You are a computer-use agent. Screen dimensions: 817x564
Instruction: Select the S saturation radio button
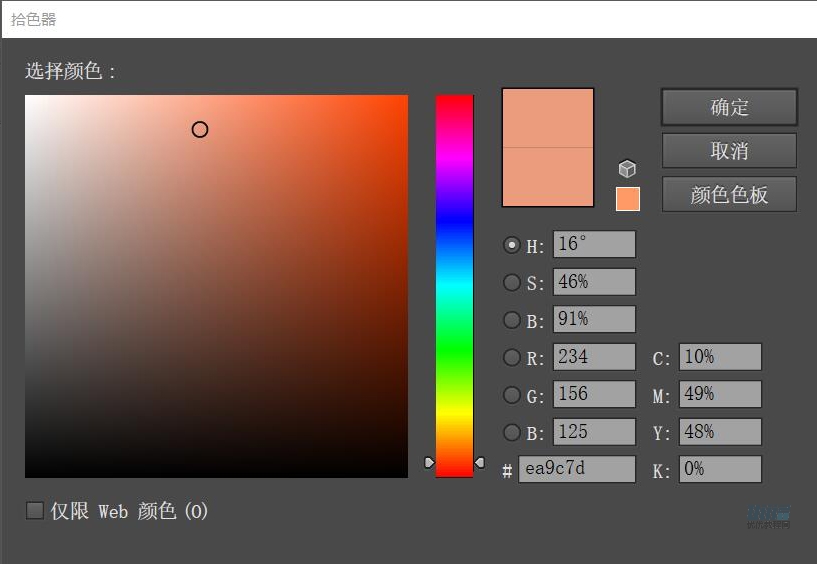point(512,283)
